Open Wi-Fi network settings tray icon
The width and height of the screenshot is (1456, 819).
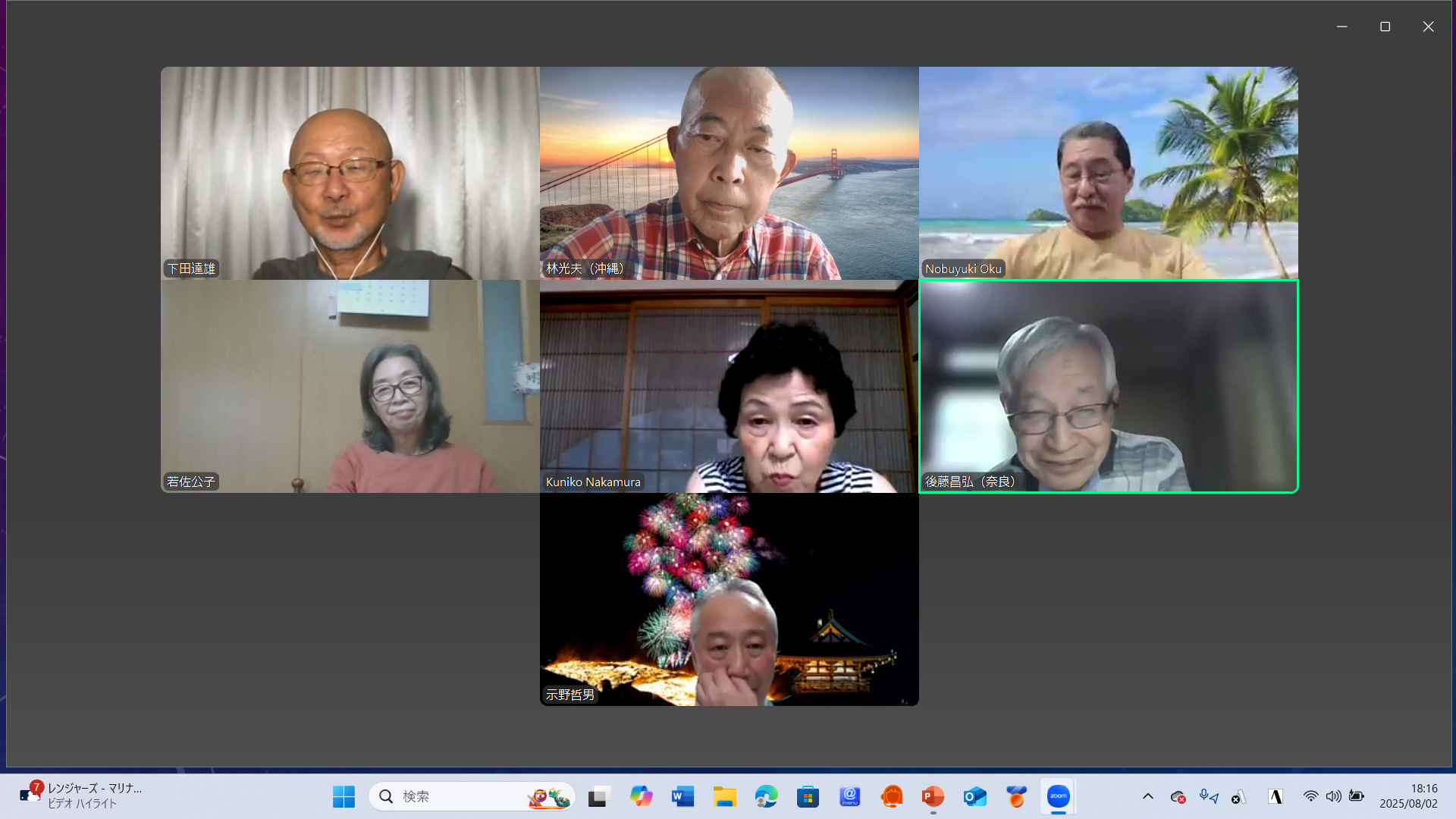click(x=1310, y=796)
